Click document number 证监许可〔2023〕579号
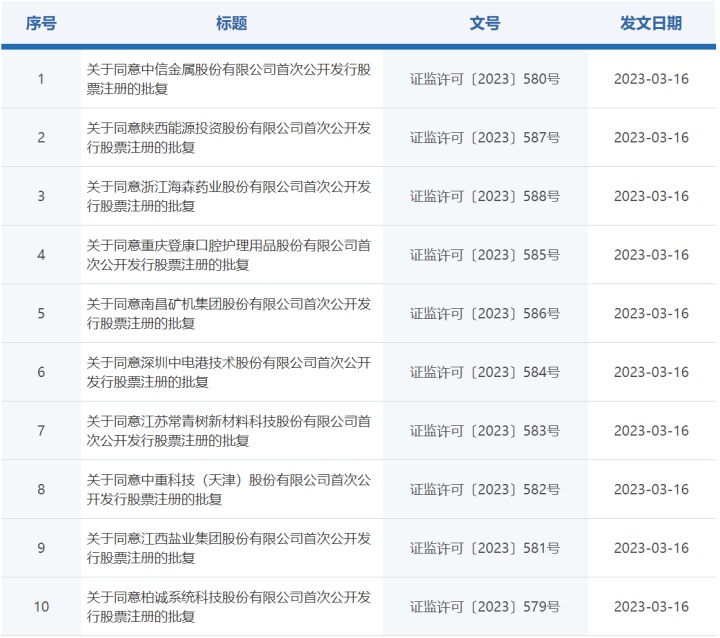The image size is (720, 638). (x=484, y=607)
